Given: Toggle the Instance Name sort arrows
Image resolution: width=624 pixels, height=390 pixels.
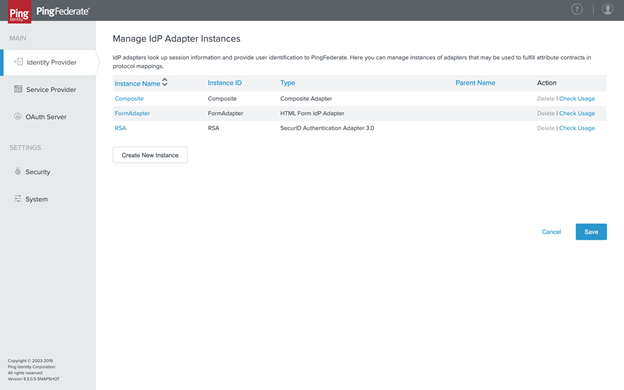Looking at the screenshot, I should coord(164,82).
